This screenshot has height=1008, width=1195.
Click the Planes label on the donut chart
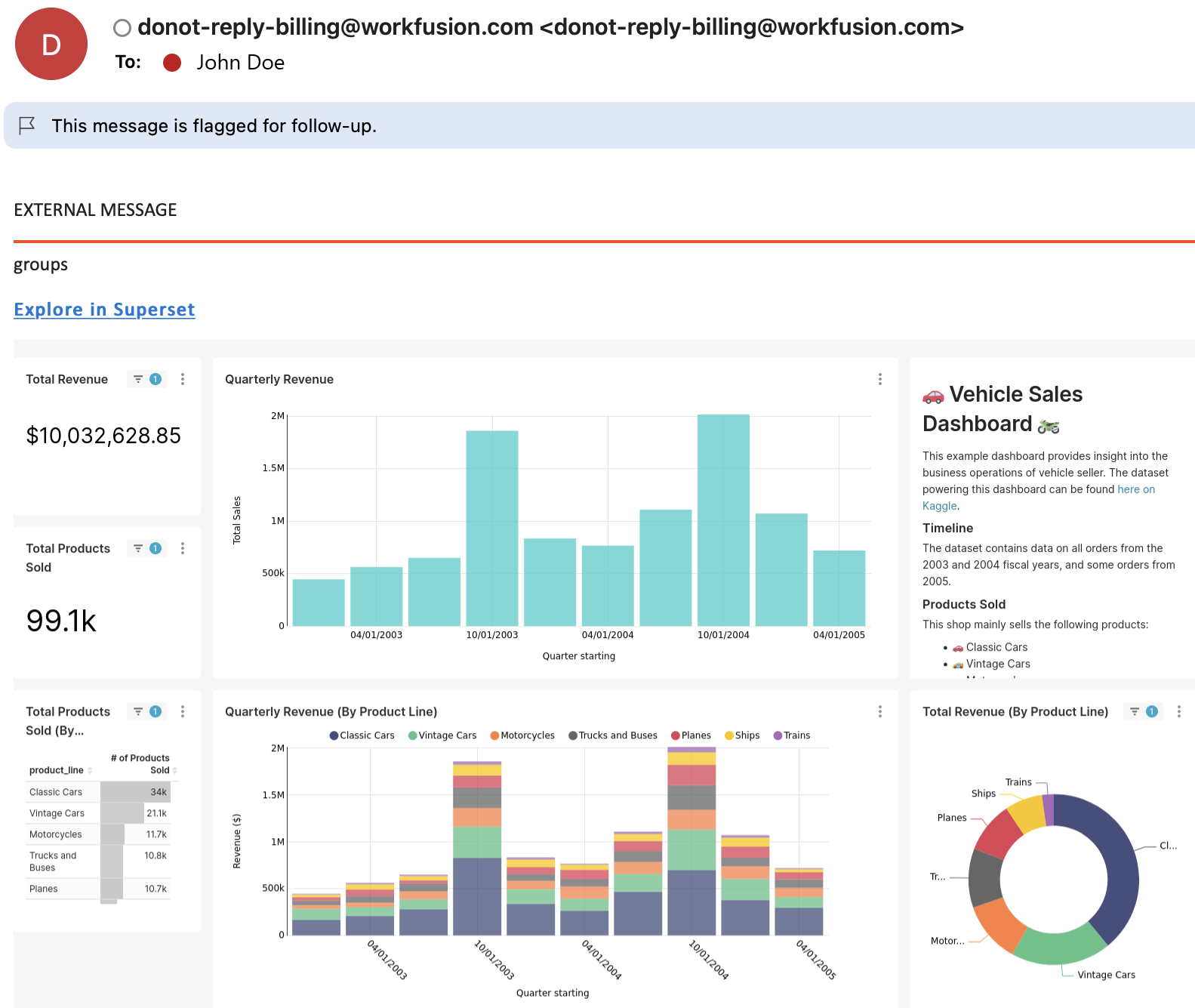(952, 818)
